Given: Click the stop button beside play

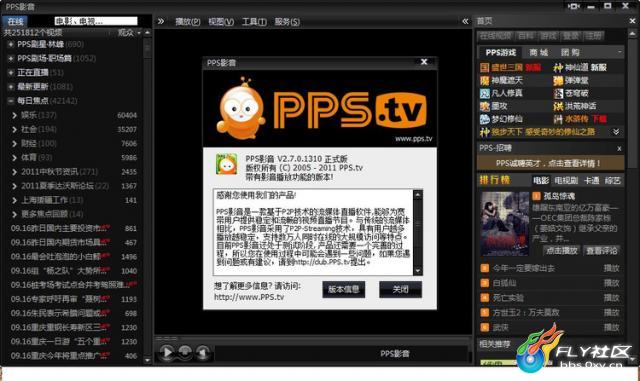Looking at the screenshot, I should tap(185, 352).
